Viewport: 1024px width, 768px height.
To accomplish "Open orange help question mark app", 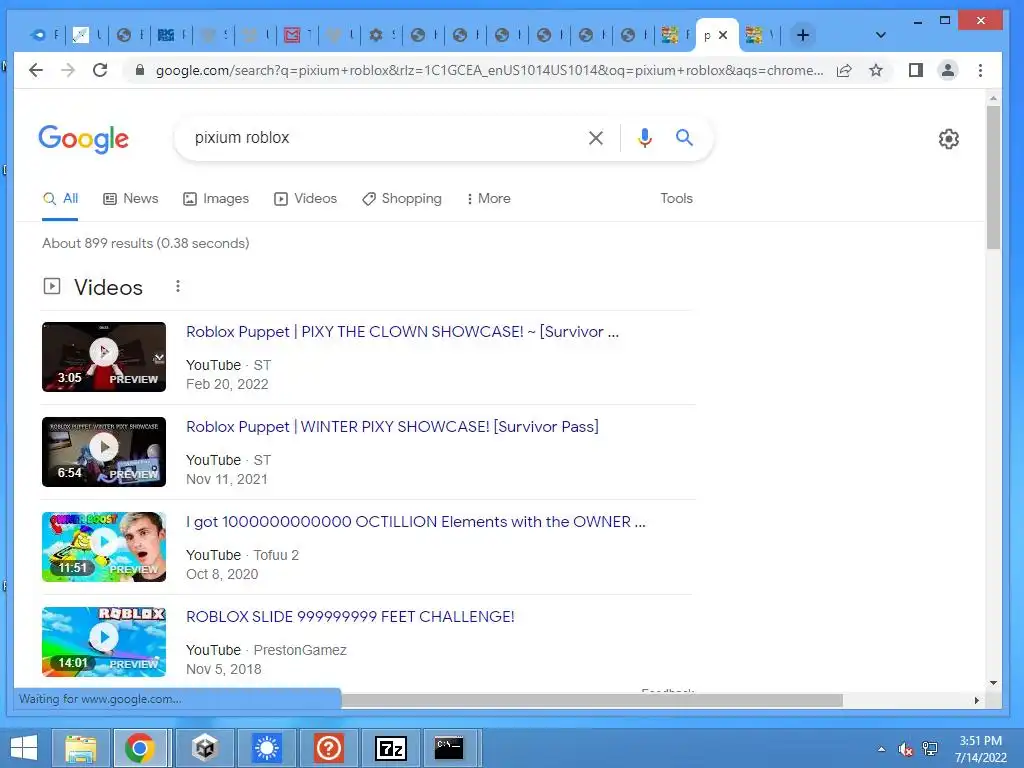I will click(x=328, y=748).
